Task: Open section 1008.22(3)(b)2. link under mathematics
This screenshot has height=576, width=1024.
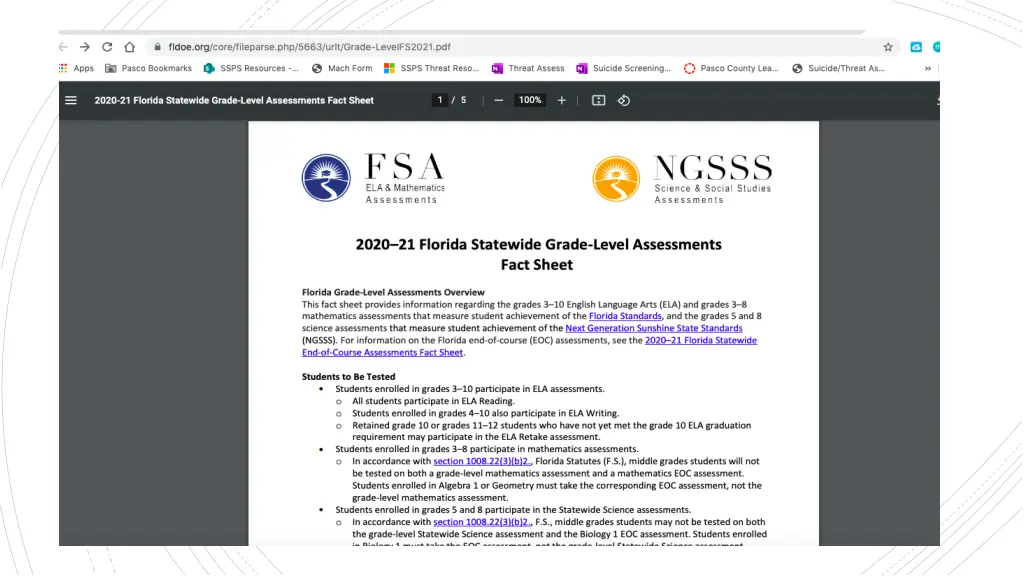Action: coord(482,461)
